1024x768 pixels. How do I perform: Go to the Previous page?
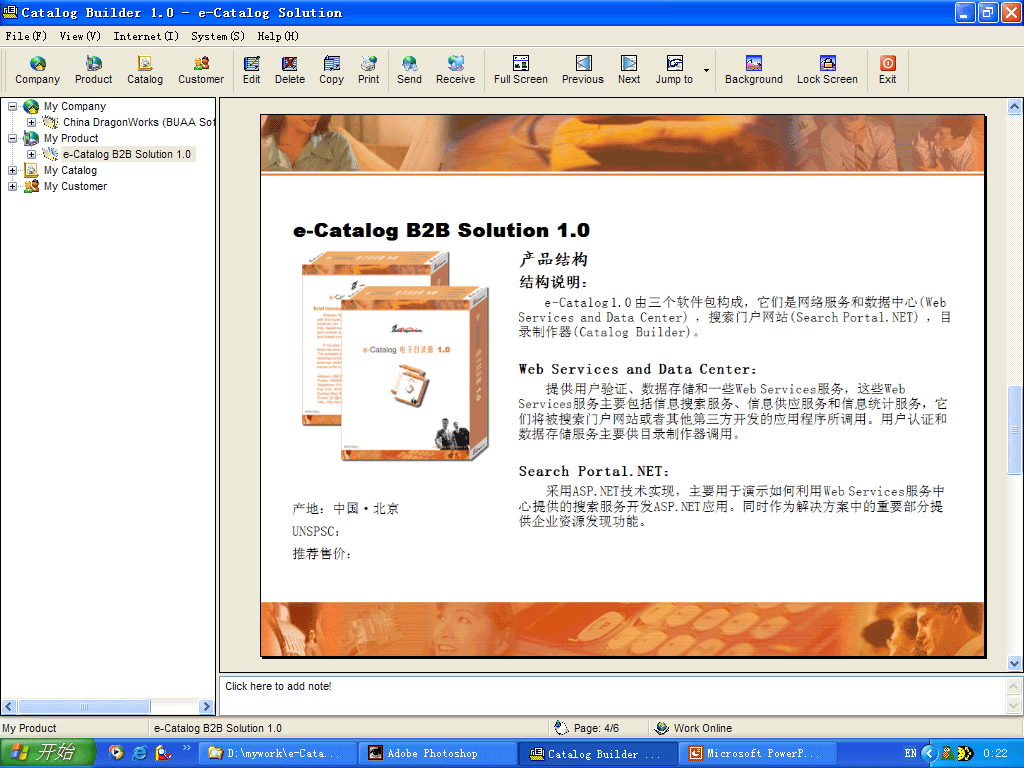click(x=583, y=70)
